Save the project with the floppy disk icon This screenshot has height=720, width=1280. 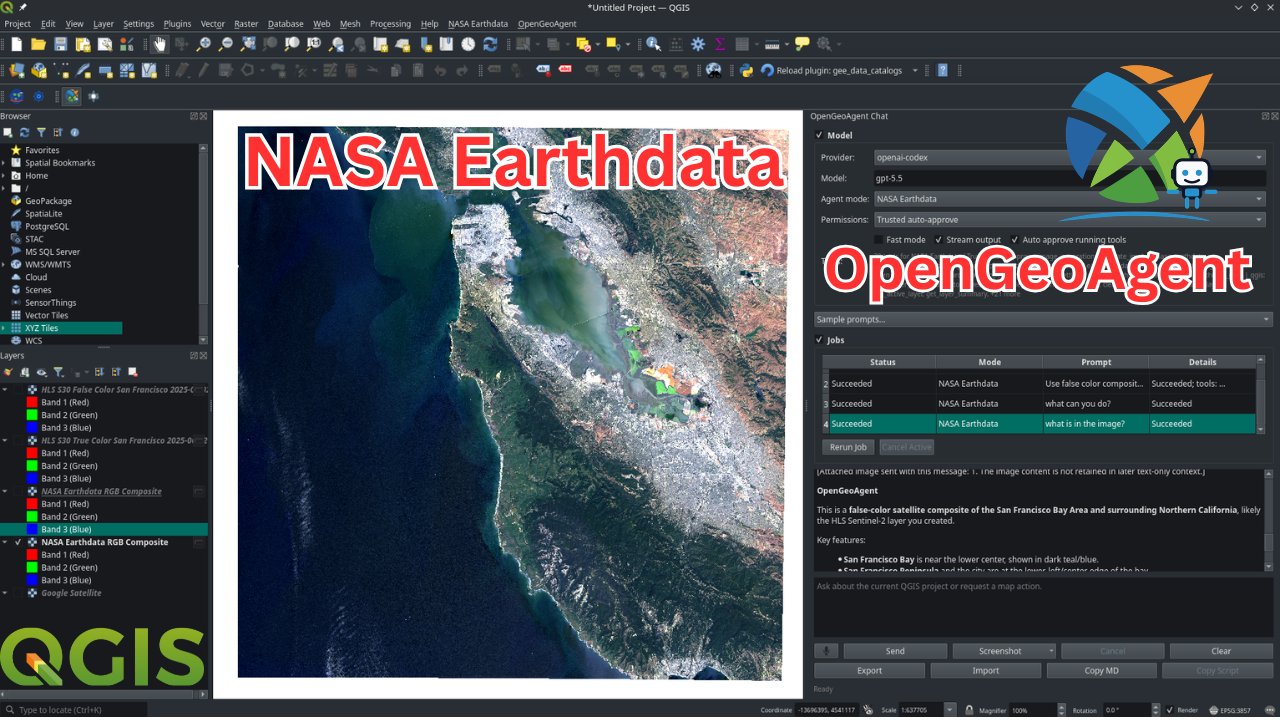(x=60, y=44)
